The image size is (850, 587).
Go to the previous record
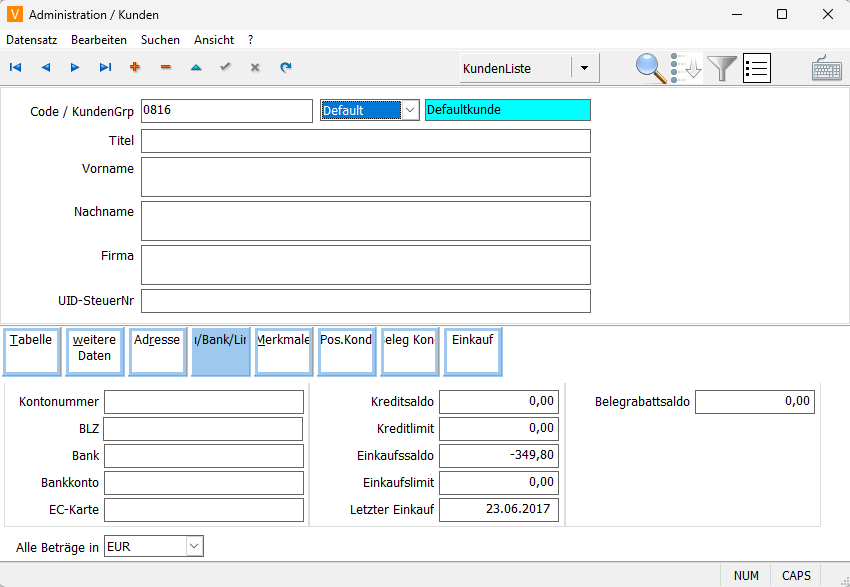45,68
